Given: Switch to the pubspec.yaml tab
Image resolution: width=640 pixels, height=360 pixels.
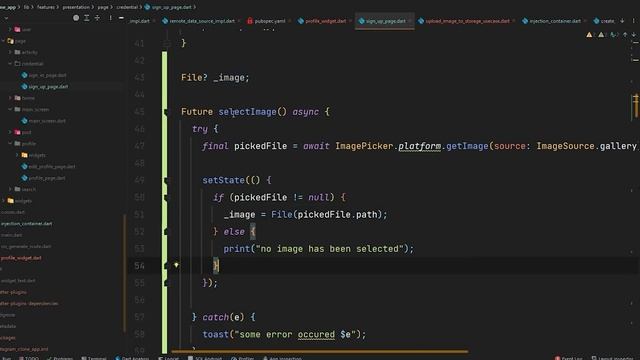Looking at the screenshot, I should 270,21.
